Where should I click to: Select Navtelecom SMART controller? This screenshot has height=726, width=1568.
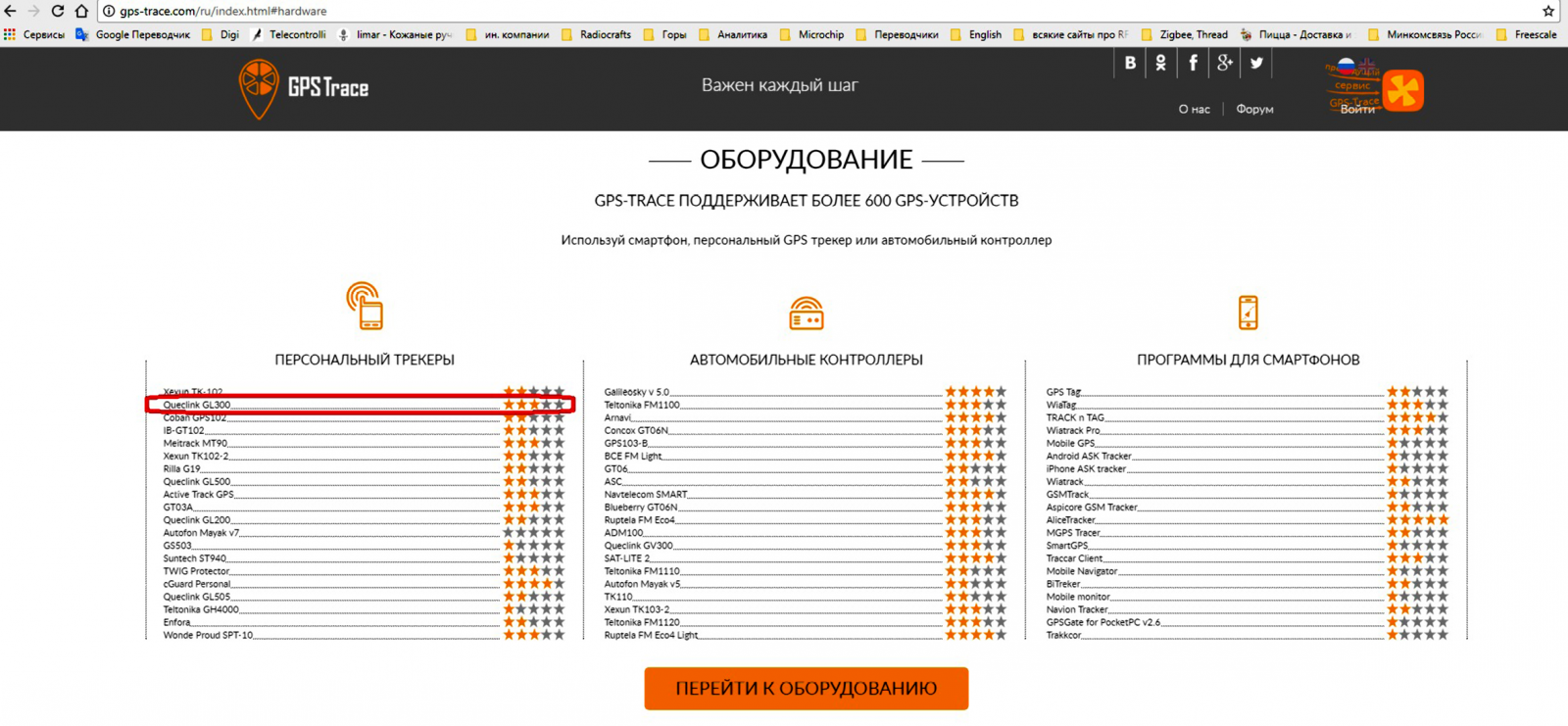click(806, 494)
